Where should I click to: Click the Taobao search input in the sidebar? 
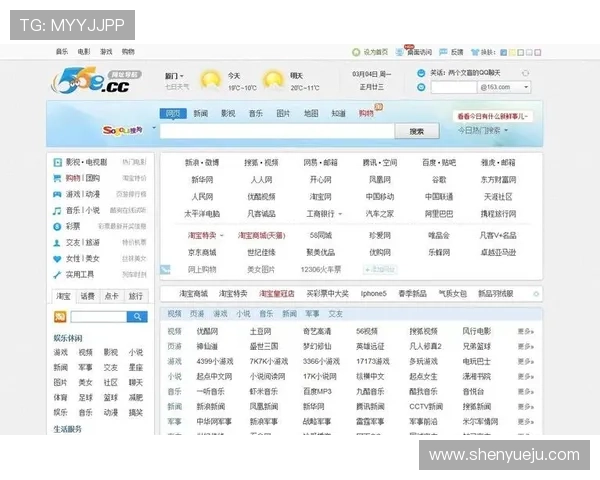99,317
